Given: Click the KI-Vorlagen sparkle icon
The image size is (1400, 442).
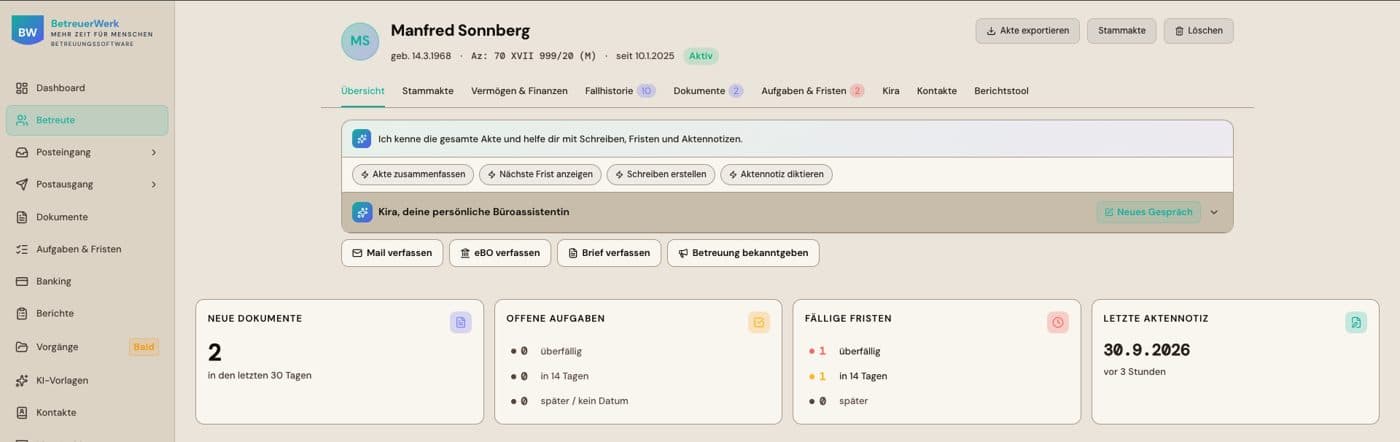Looking at the screenshot, I should [x=22, y=380].
